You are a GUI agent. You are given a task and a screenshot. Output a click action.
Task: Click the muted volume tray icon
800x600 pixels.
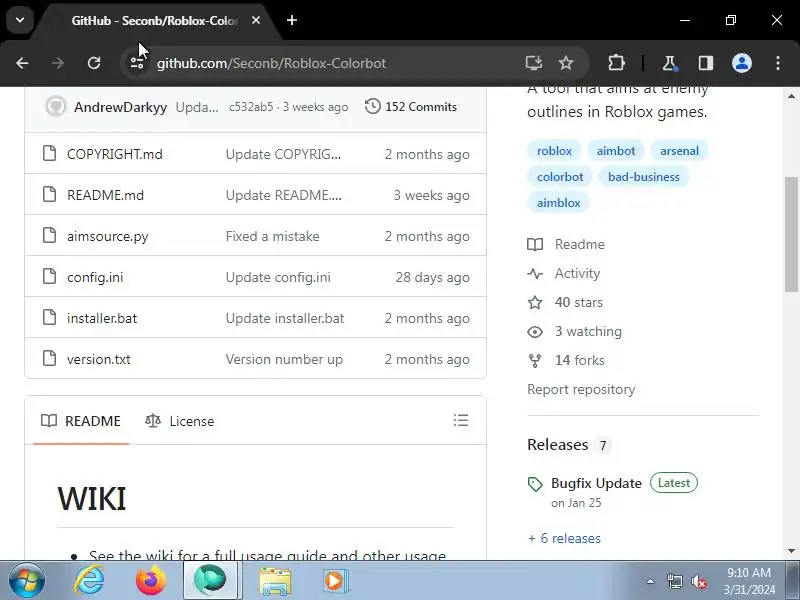tap(698, 581)
